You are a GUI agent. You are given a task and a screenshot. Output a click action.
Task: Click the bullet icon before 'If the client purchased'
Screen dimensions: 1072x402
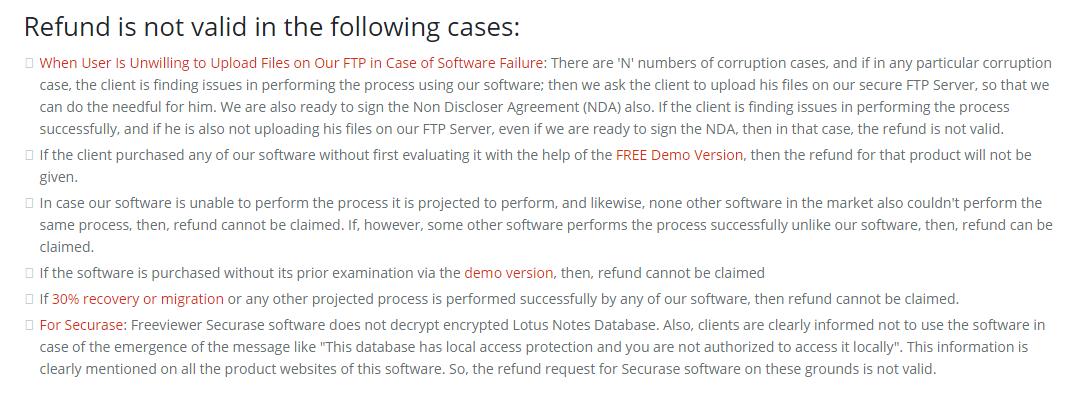(x=29, y=155)
